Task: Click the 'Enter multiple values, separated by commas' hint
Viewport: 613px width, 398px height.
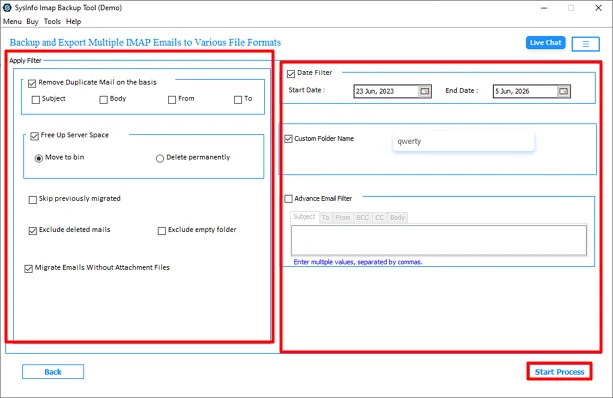Action: (x=358, y=262)
